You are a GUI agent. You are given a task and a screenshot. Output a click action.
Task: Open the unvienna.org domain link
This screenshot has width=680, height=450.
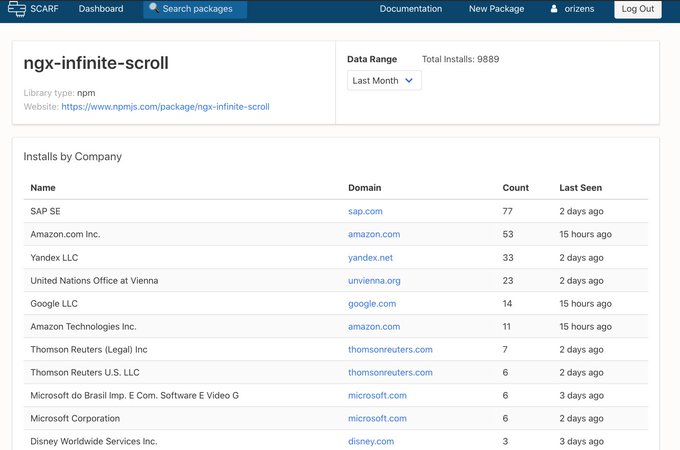(x=374, y=280)
